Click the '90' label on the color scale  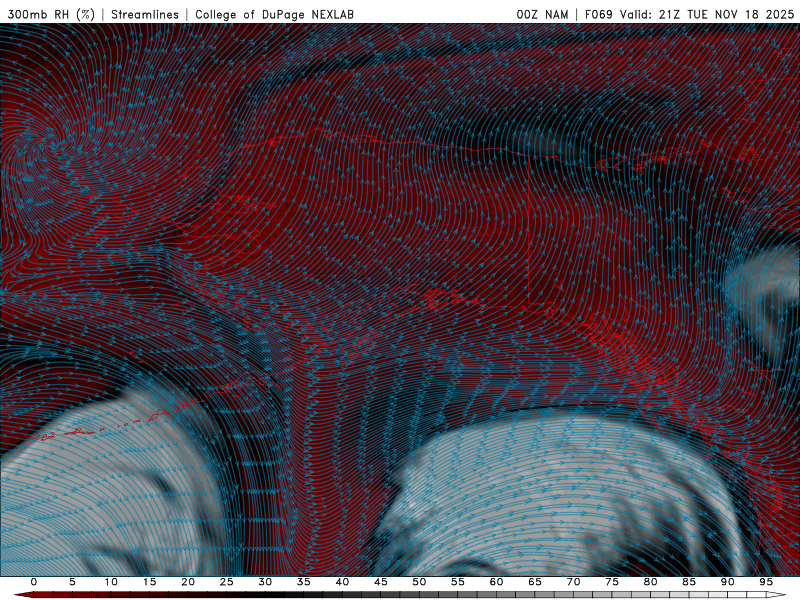point(727,582)
